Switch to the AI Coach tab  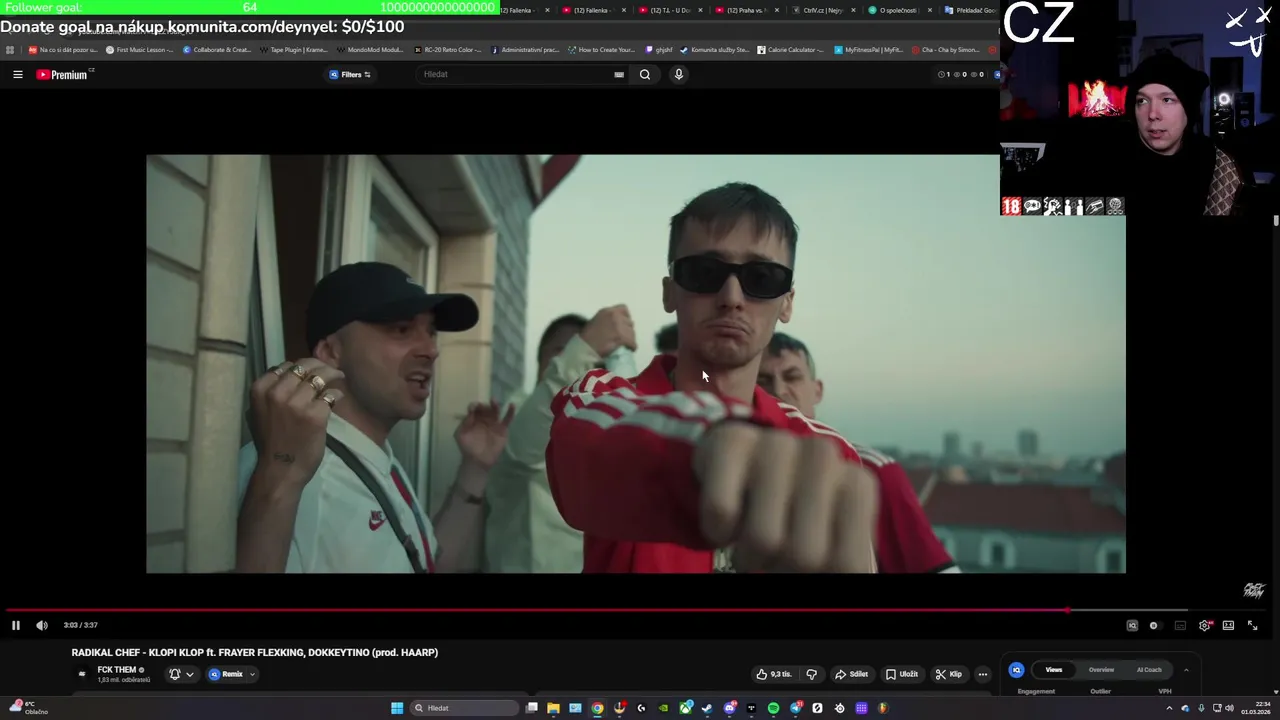pos(1149,670)
